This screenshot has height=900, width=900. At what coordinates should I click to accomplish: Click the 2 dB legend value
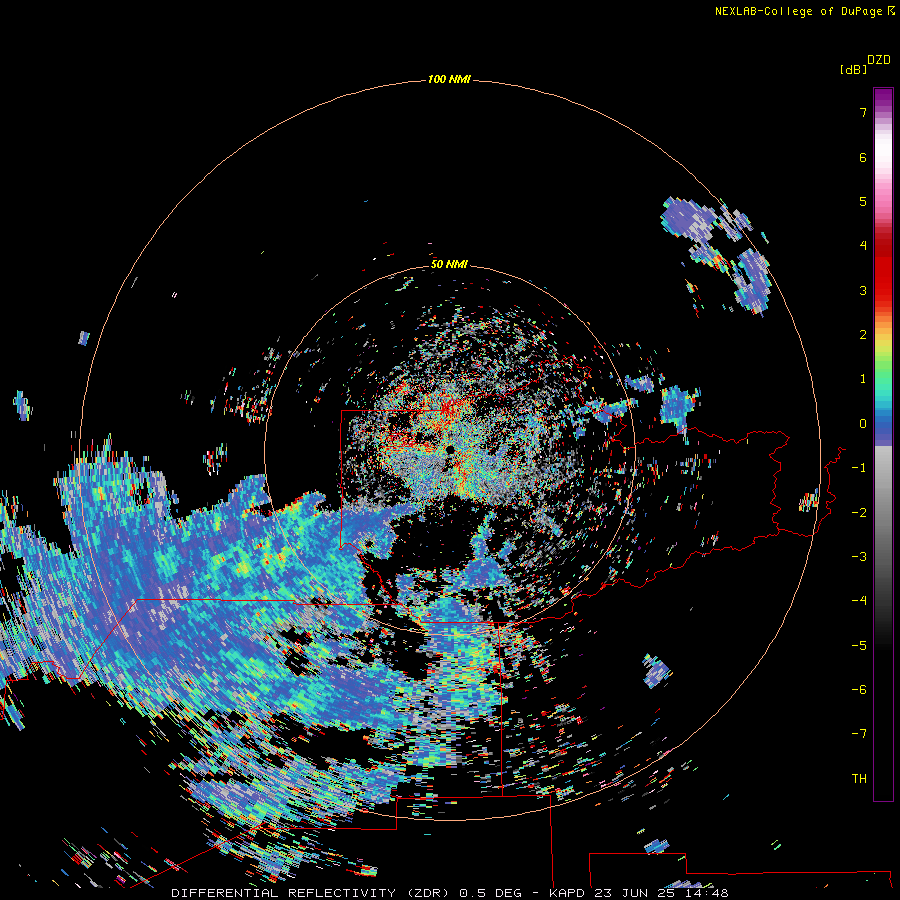click(x=863, y=335)
